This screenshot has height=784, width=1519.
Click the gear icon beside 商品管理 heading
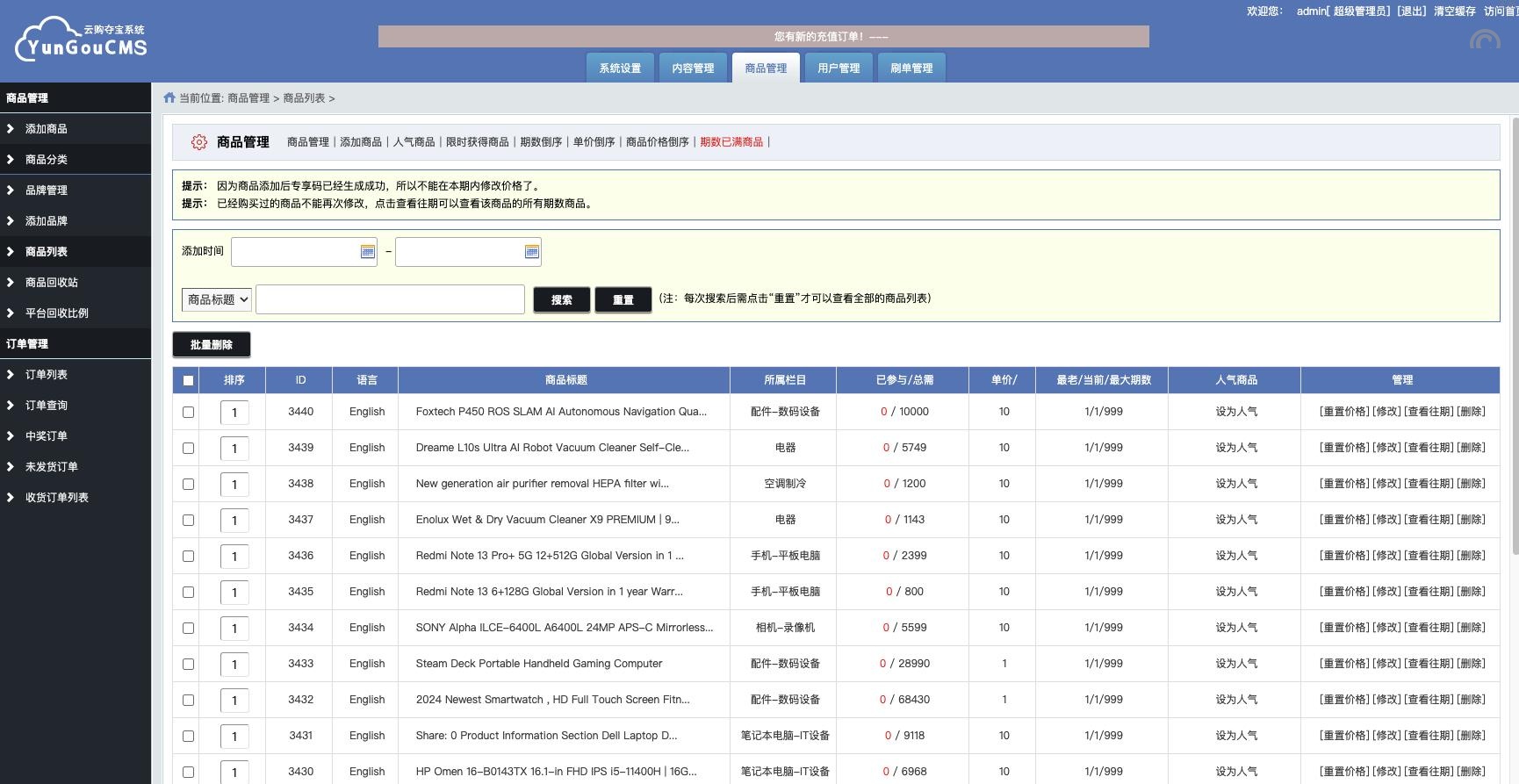click(x=199, y=142)
